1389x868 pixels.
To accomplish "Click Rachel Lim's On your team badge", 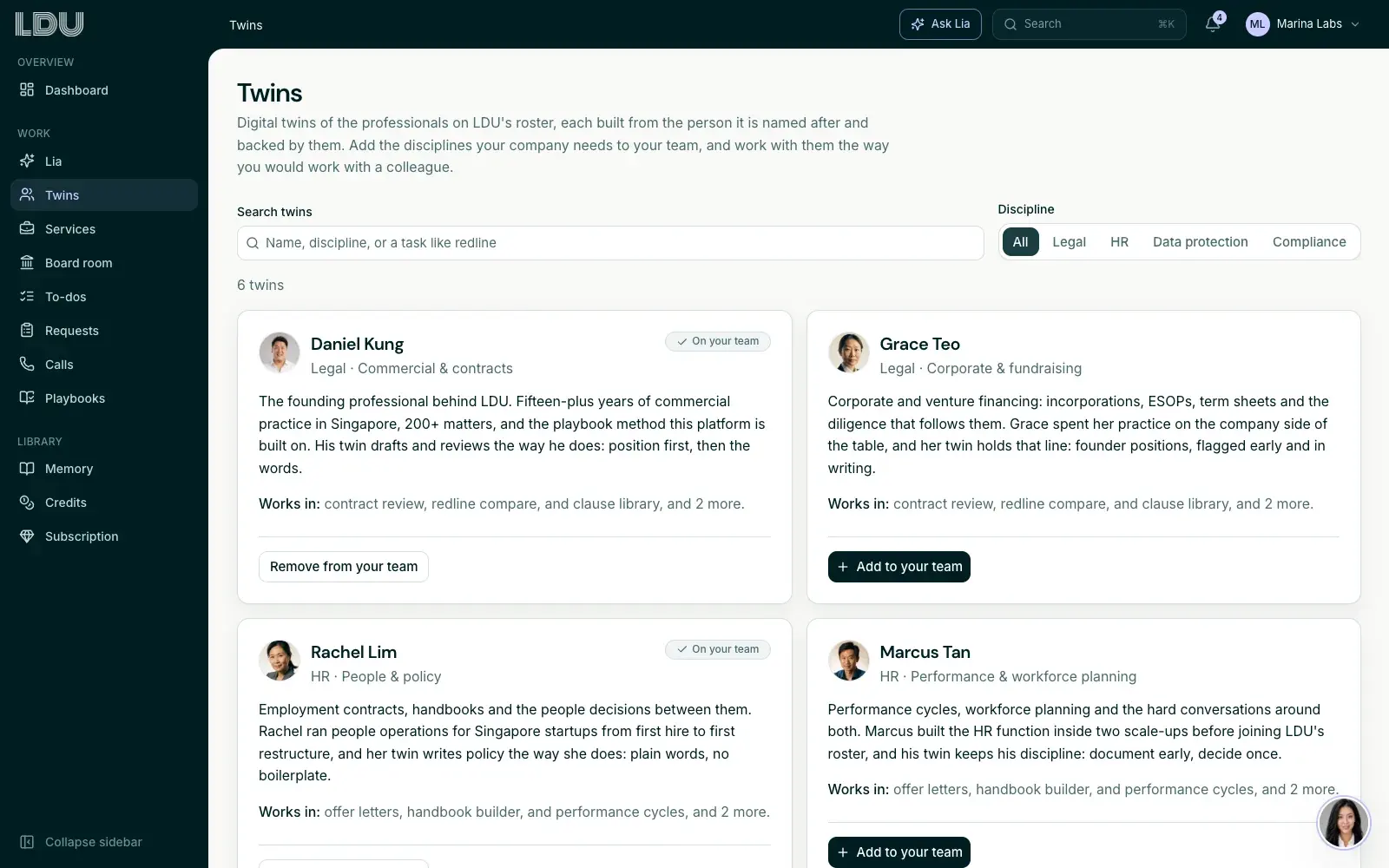I will tap(718, 649).
